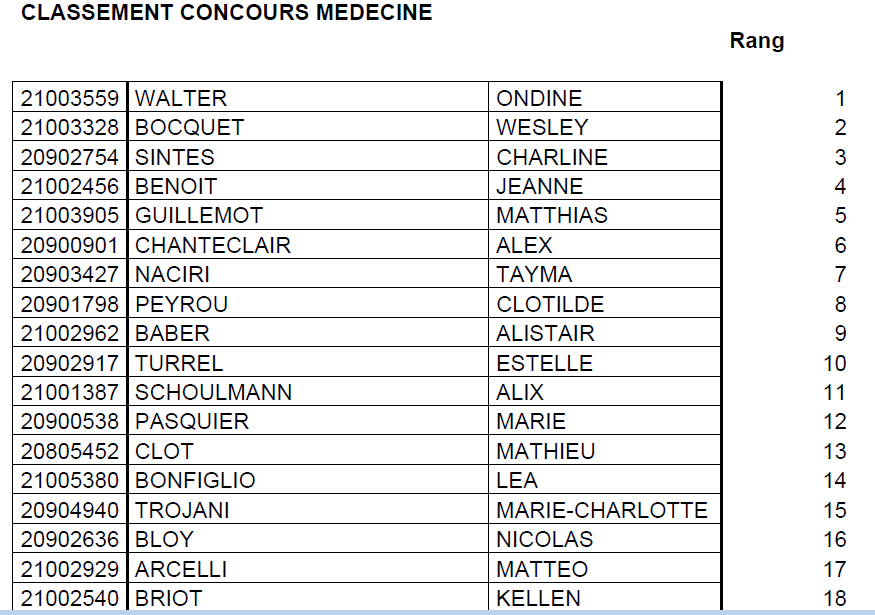Image resolution: width=875 pixels, height=615 pixels.
Task: Select the first name TAYMA
Action: click(534, 274)
